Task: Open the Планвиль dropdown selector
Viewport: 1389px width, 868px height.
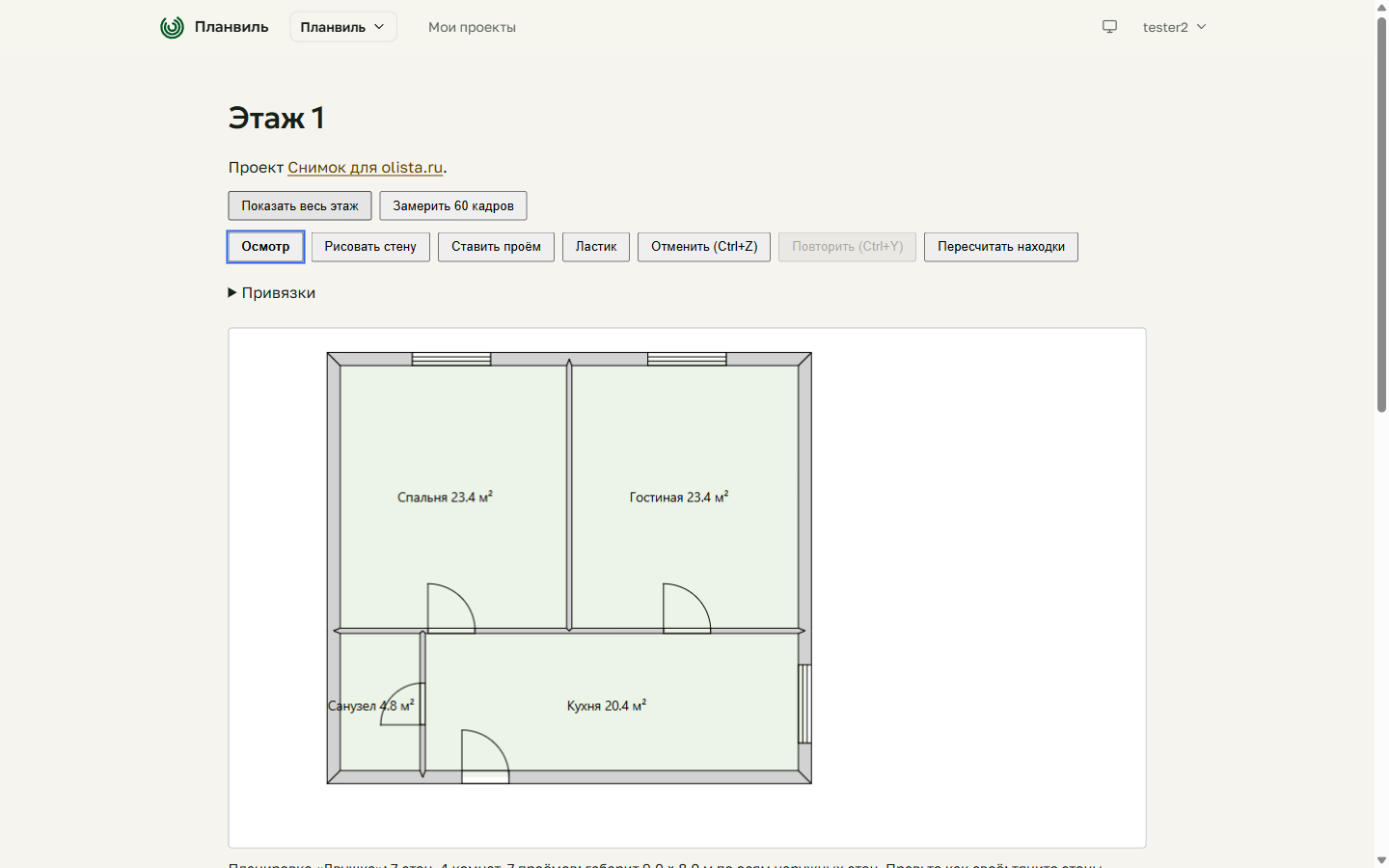Action: click(x=343, y=27)
